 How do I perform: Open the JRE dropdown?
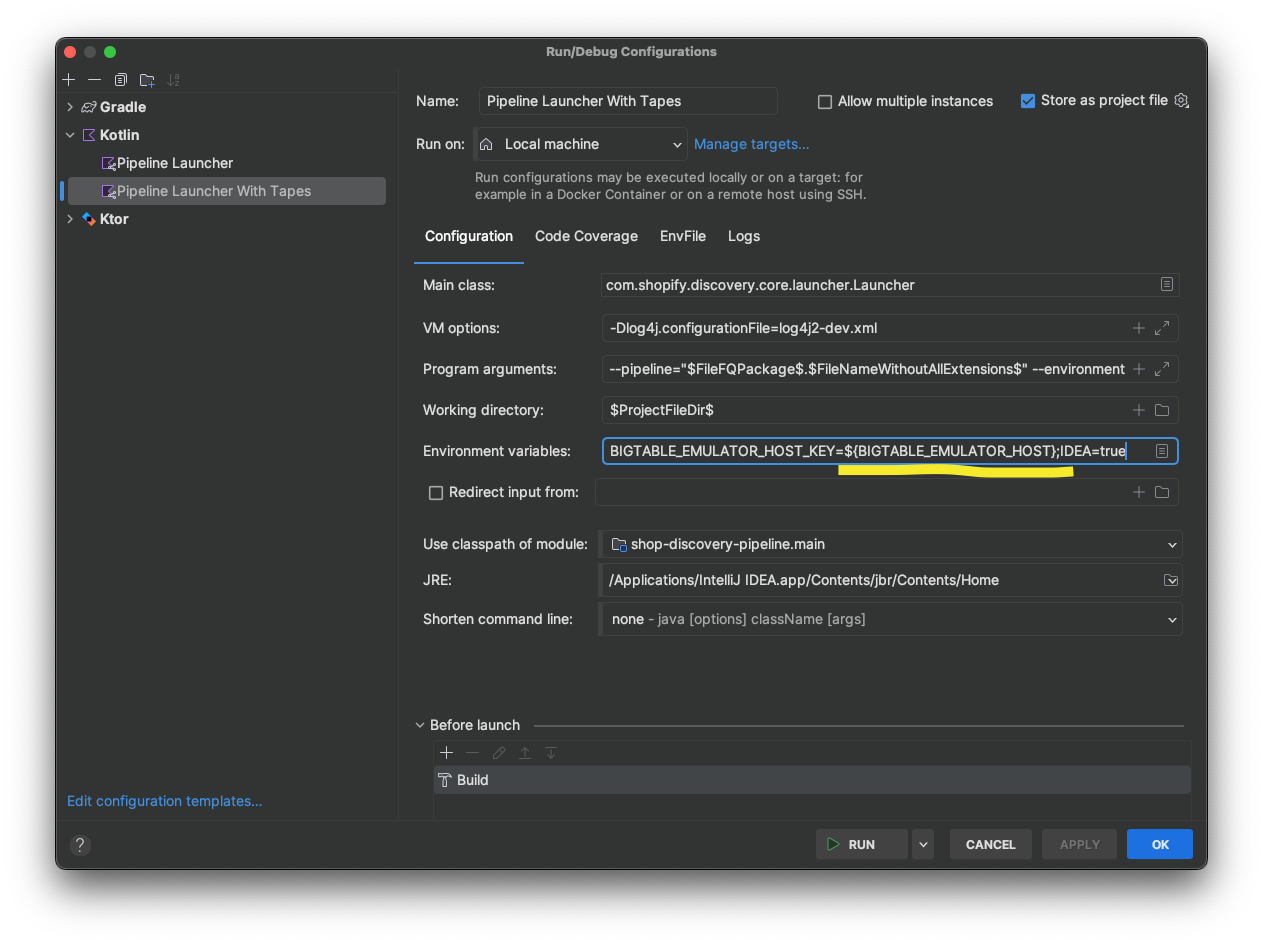click(x=1171, y=580)
